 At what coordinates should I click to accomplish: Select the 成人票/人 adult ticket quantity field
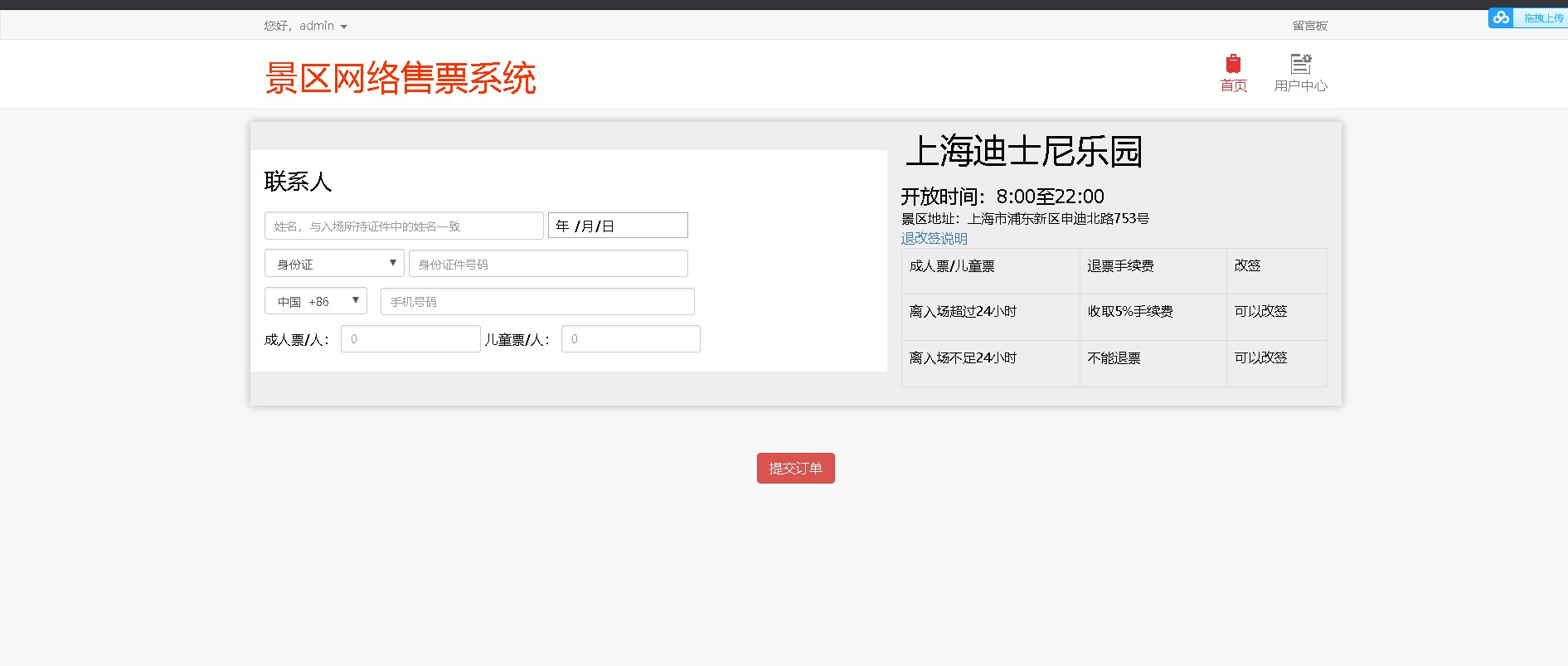[410, 339]
